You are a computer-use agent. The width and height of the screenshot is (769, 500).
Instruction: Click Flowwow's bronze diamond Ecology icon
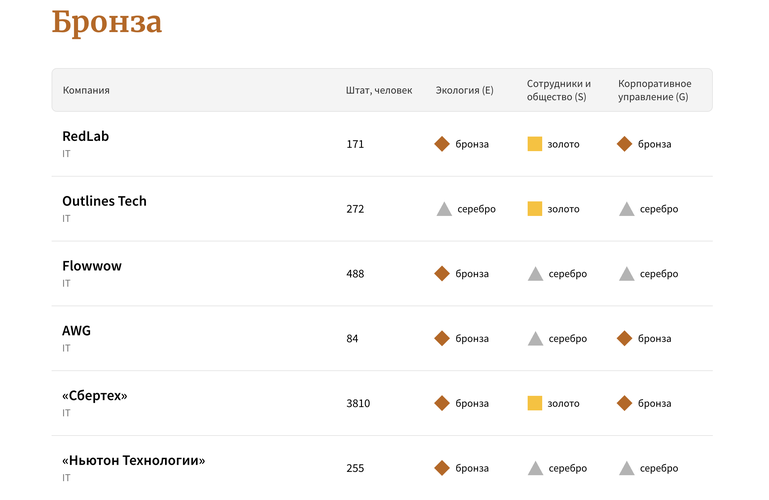click(x=442, y=274)
